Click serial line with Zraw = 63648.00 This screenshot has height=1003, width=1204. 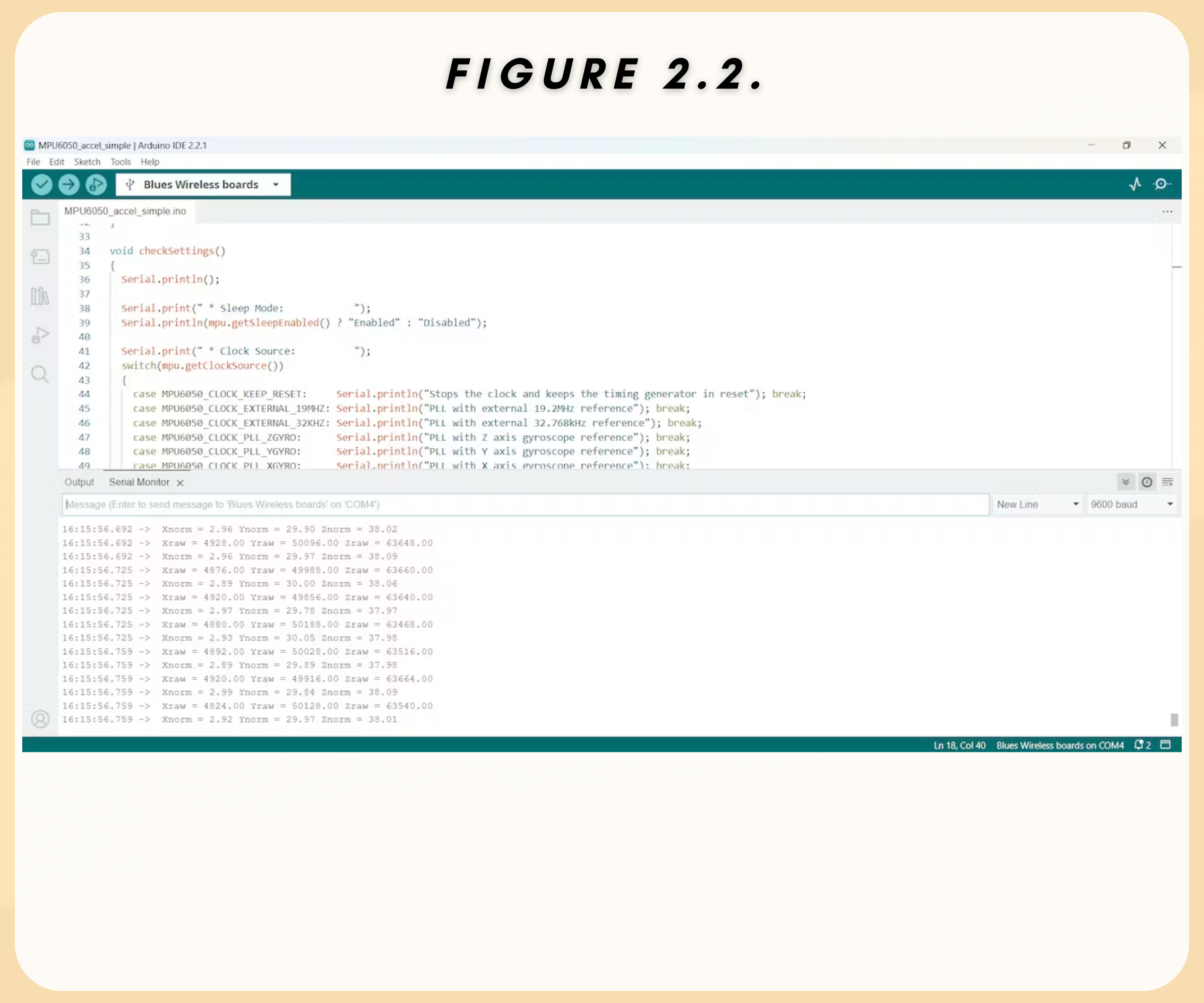[248, 543]
